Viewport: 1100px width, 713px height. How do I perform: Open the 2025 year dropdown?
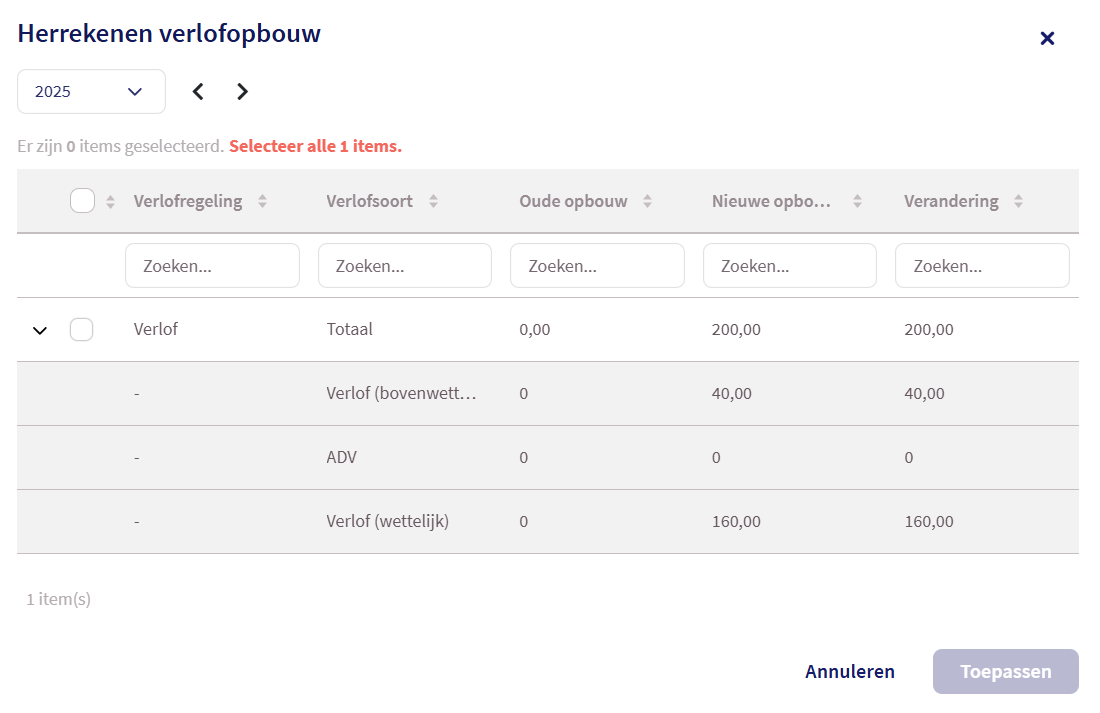[91, 92]
